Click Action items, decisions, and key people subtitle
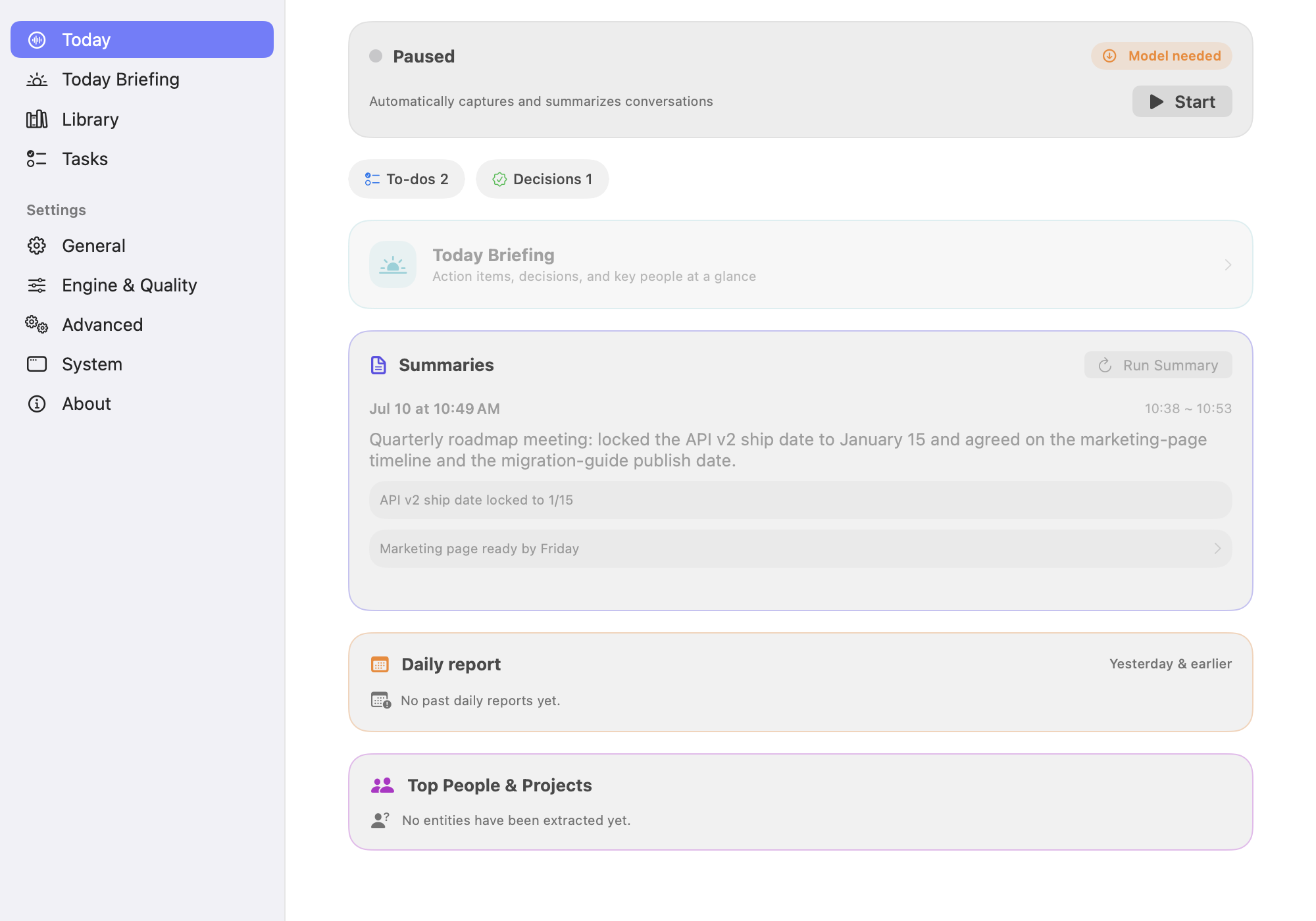1316x921 pixels. tap(594, 276)
